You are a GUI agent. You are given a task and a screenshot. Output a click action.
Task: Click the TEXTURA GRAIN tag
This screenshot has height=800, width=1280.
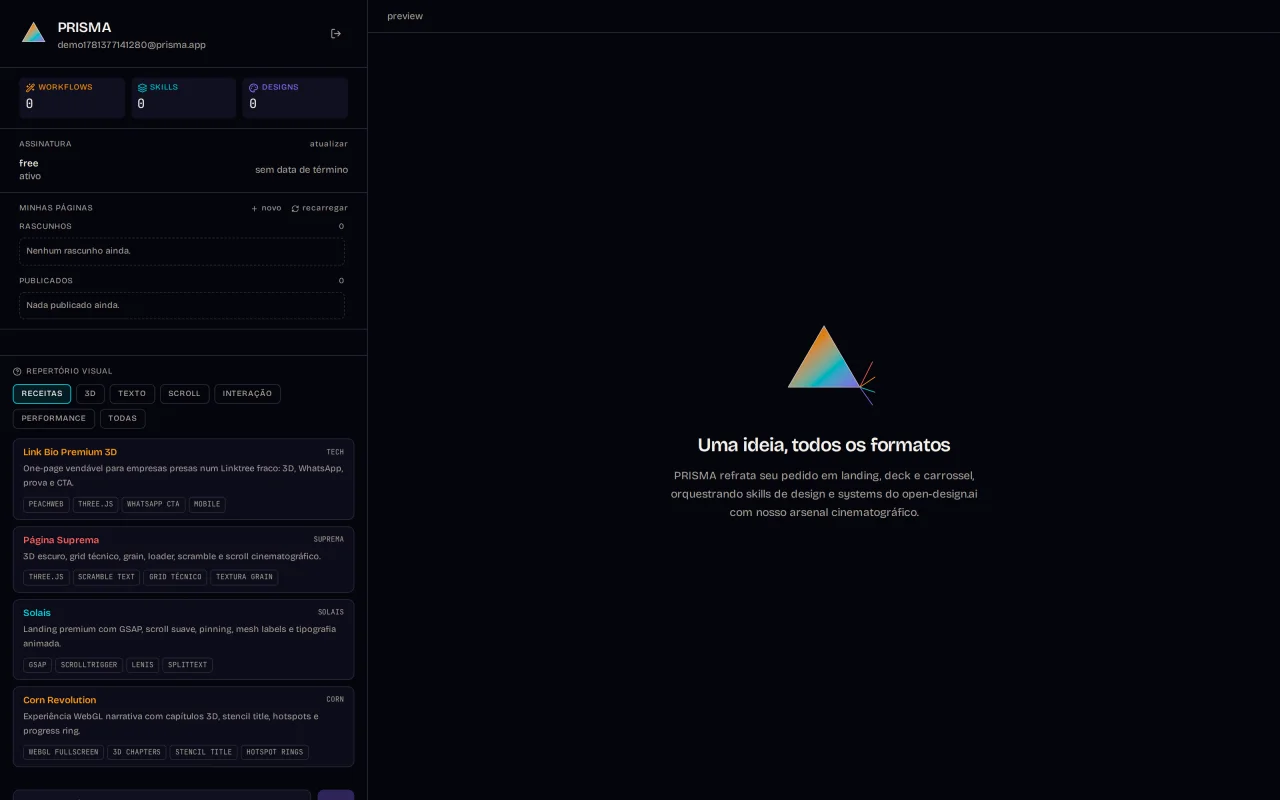point(244,577)
